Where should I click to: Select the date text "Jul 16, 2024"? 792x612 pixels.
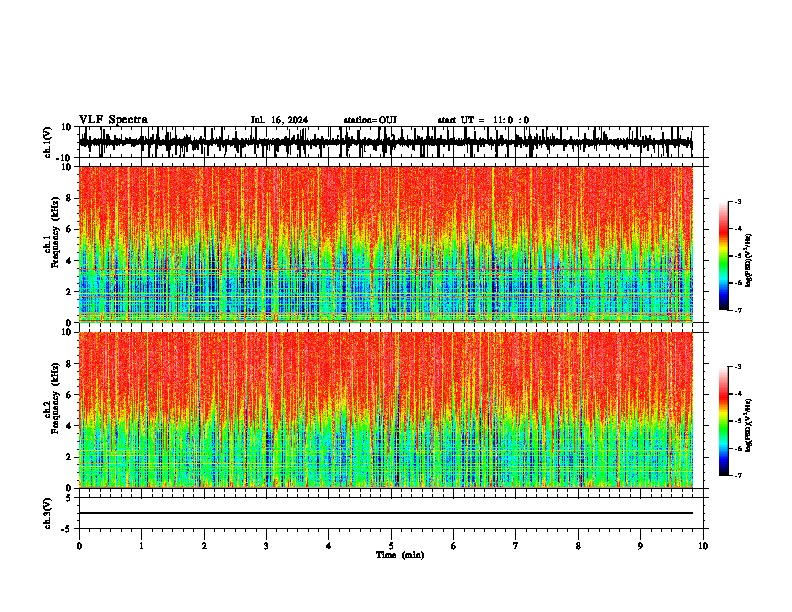point(279,120)
